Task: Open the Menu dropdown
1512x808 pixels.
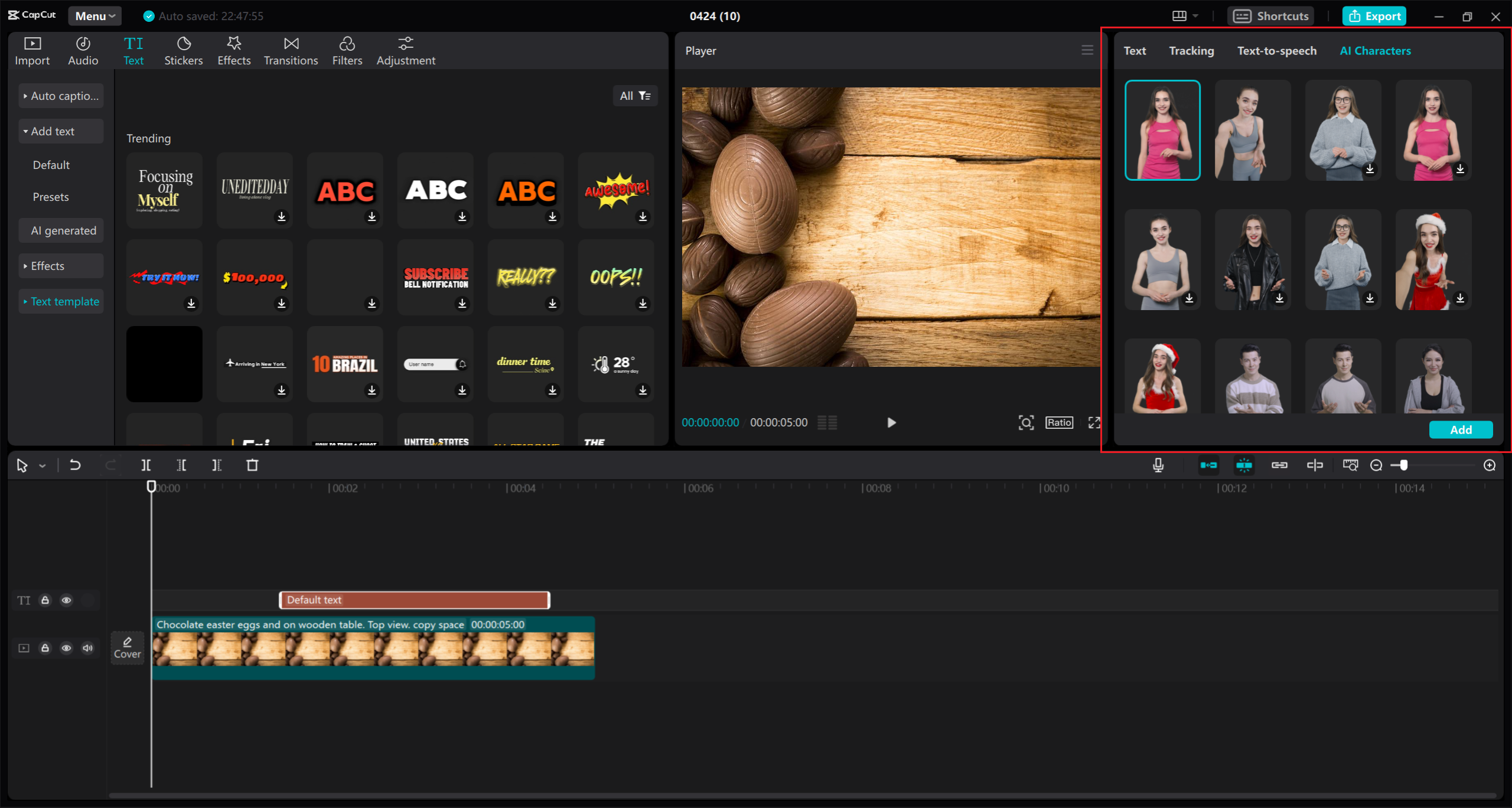Action: point(94,16)
